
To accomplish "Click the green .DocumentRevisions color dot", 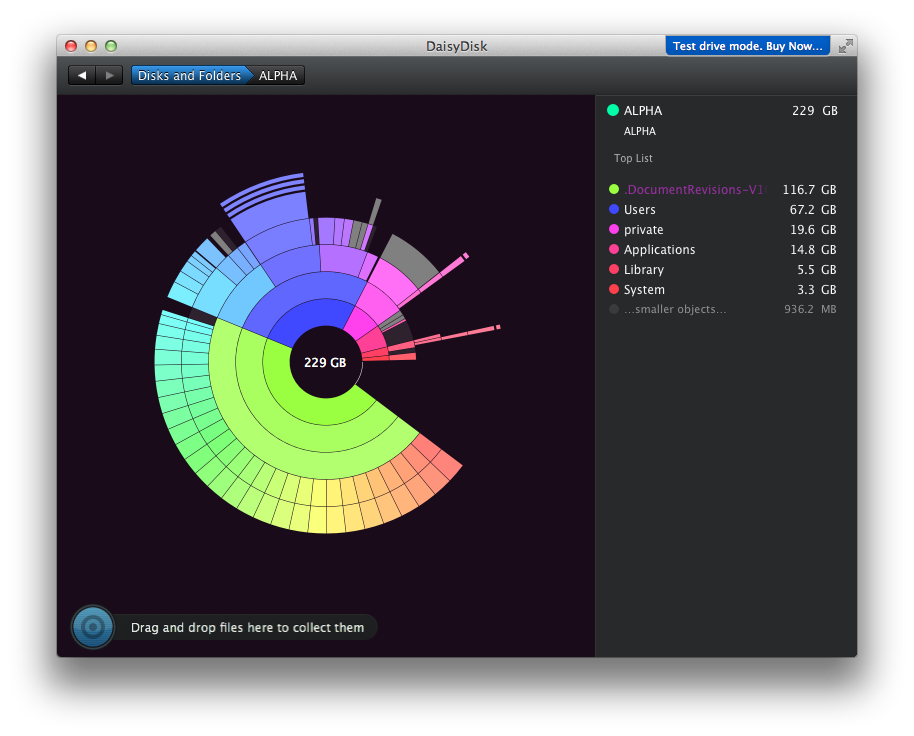I will (614, 189).
